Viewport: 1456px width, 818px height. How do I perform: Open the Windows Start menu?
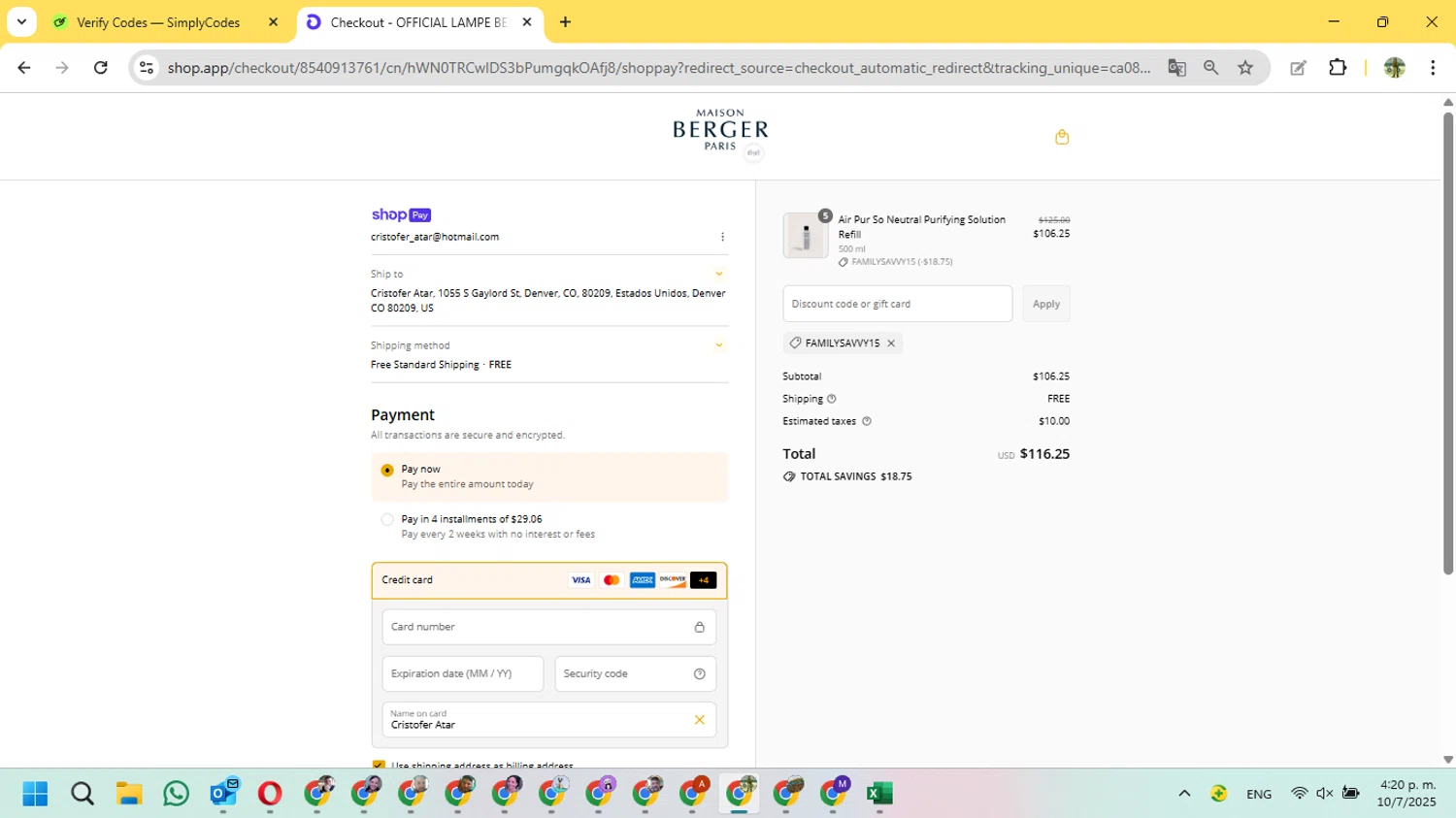pos(35,794)
